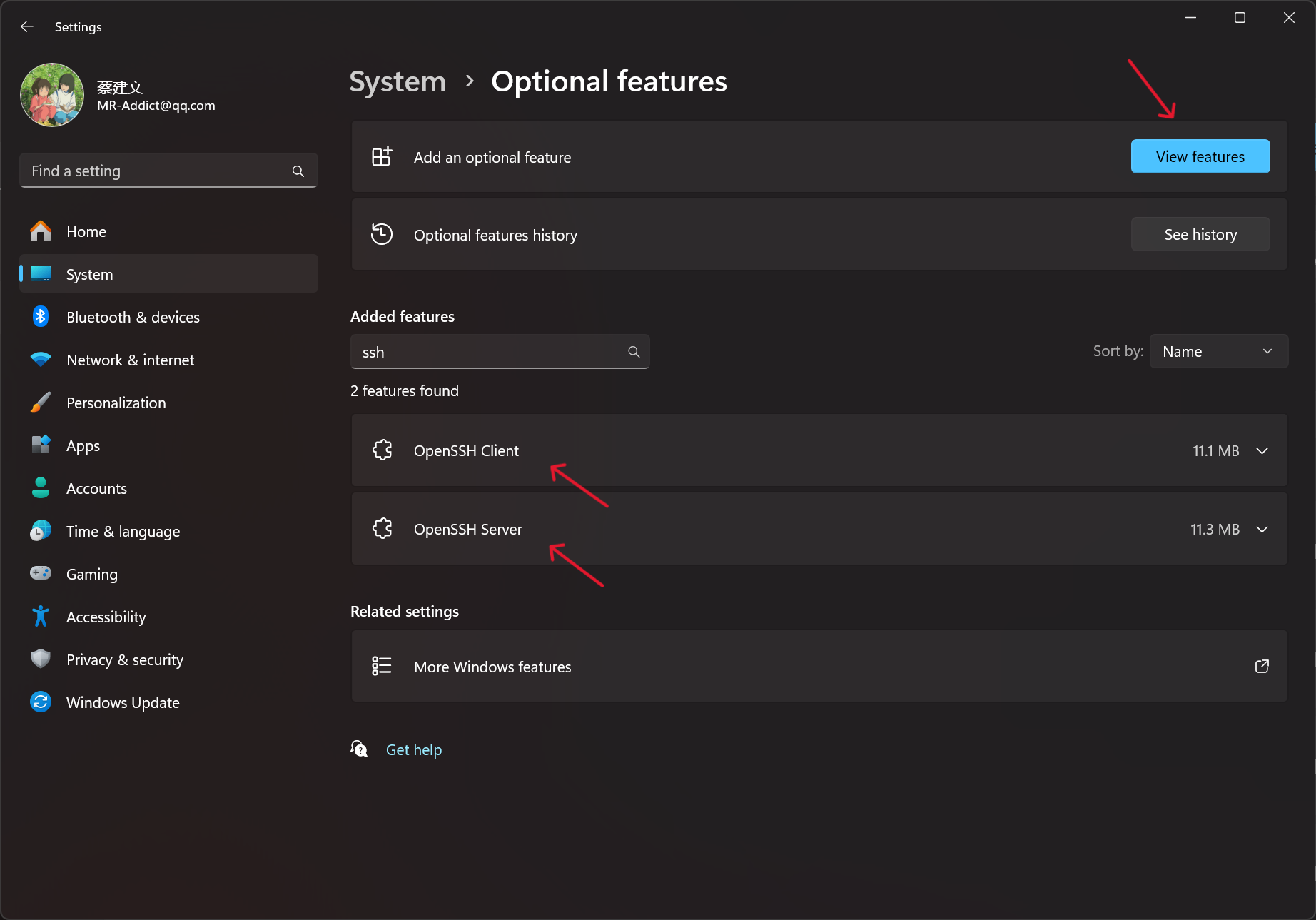Screen dimensions: 1316x920
Task: Minimize the Settings window
Action: (x=1190, y=18)
